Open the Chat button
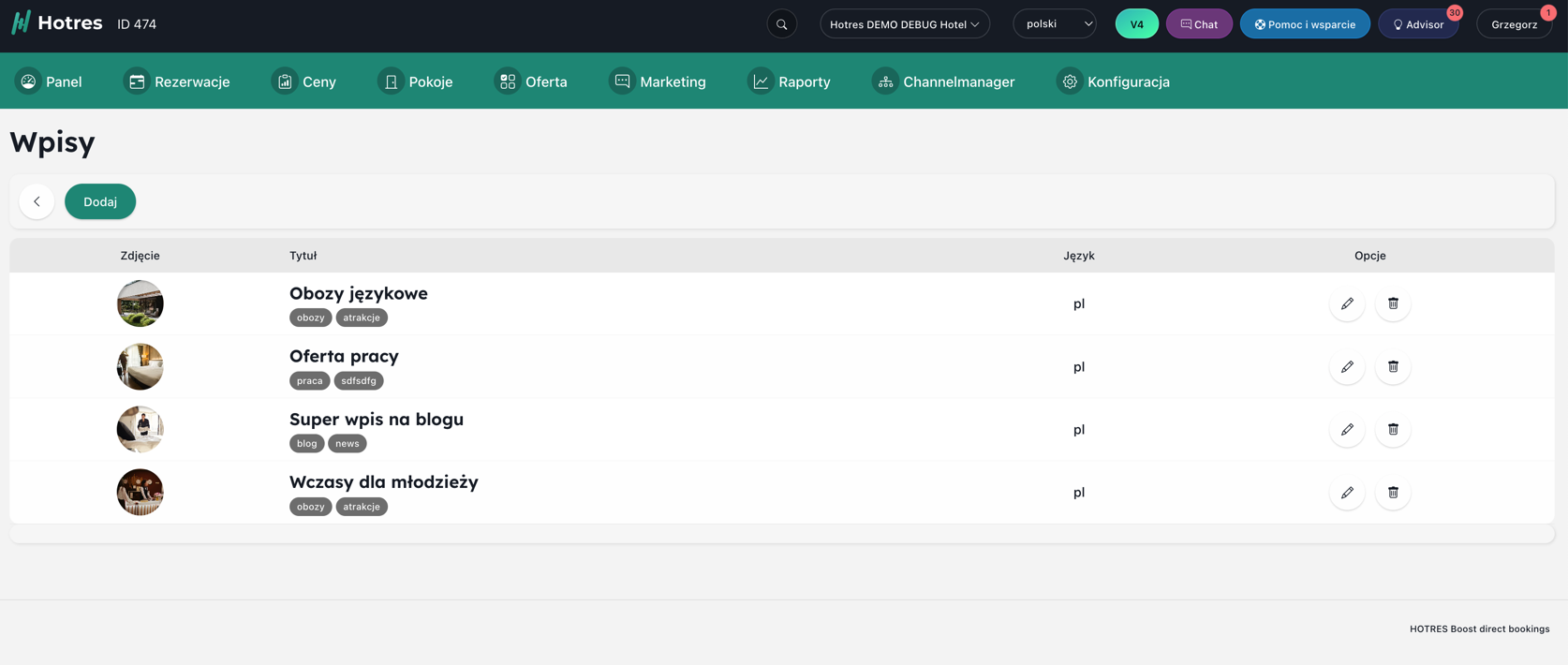 point(1198,24)
